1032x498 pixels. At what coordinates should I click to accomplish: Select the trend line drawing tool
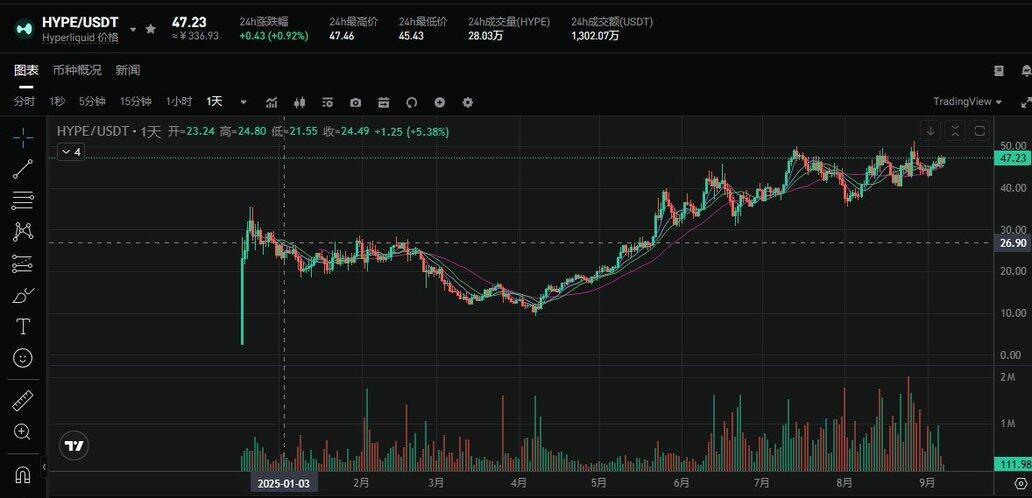pos(23,169)
